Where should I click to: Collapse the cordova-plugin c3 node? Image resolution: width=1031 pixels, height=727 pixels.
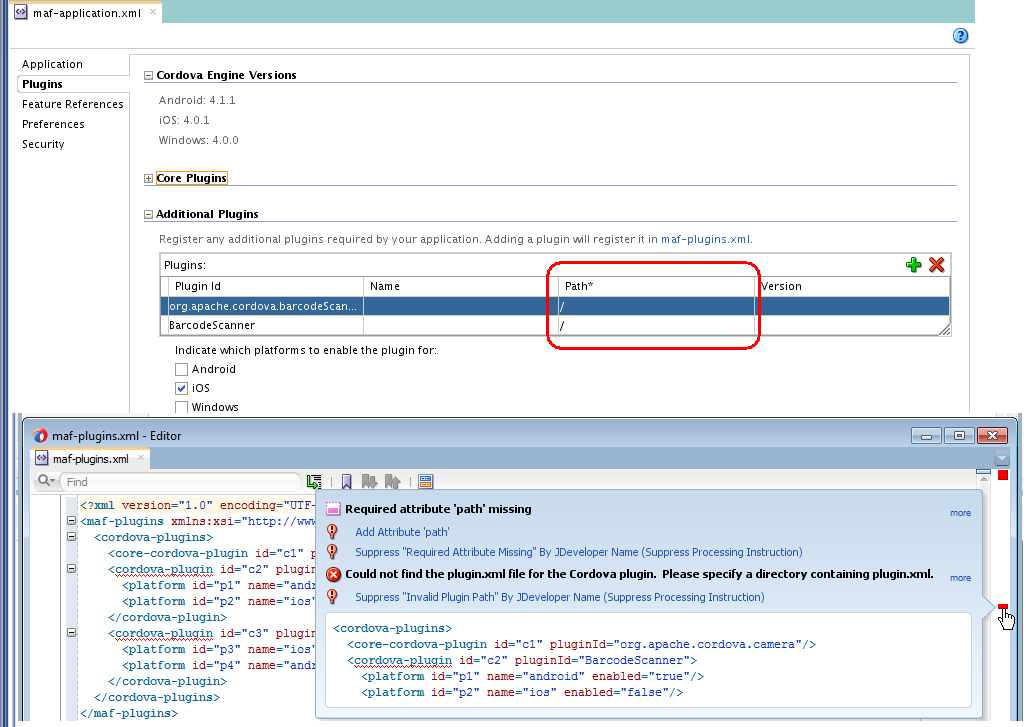pyautogui.click(x=71, y=632)
